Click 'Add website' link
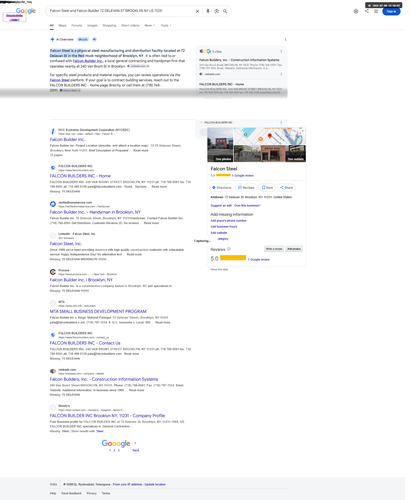Viewport: 410px width, 500px height. [219, 233]
